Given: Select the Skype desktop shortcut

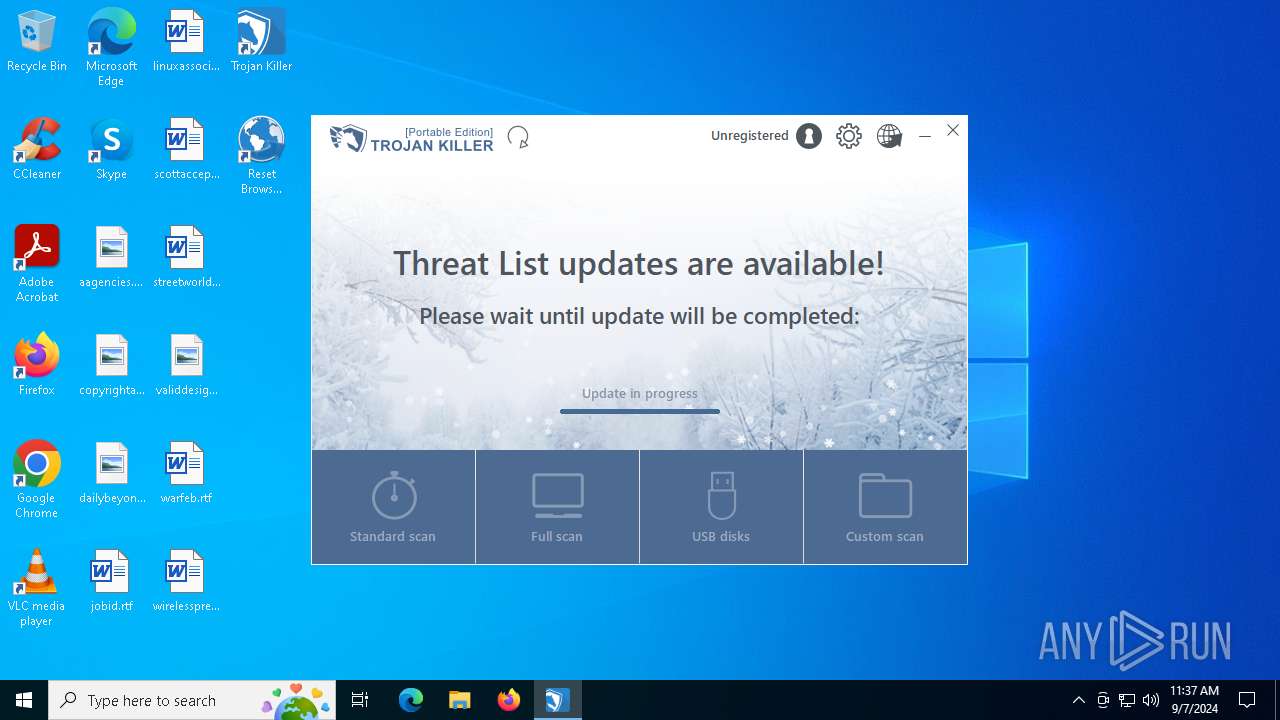Looking at the screenshot, I should click(111, 150).
